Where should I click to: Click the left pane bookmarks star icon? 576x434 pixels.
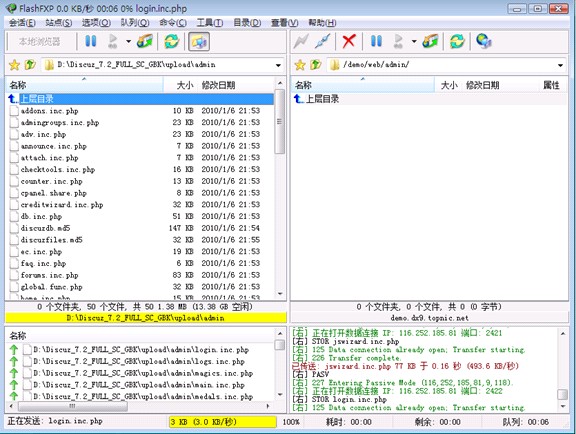pyautogui.click(x=14, y=65)
